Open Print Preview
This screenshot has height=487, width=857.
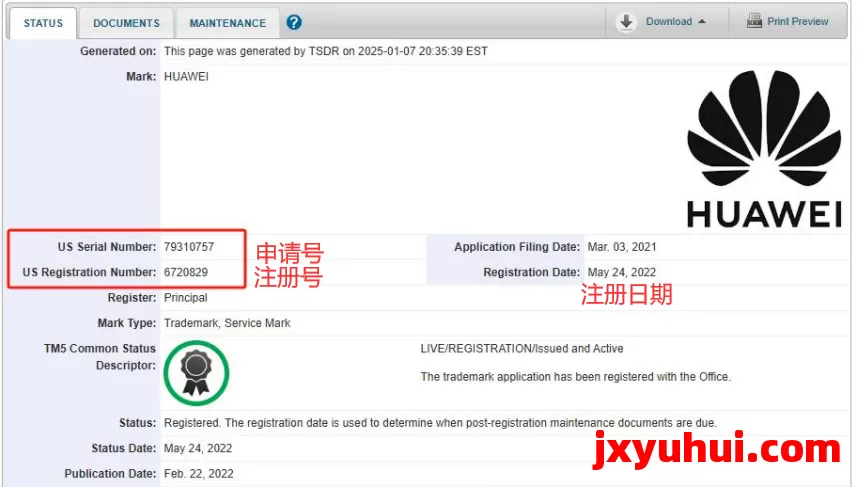797,21
